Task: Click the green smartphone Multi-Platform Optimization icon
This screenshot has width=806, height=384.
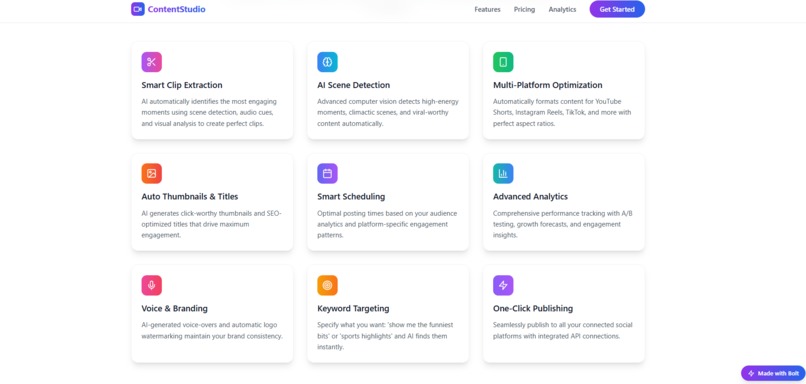Action: coord(503,62)
